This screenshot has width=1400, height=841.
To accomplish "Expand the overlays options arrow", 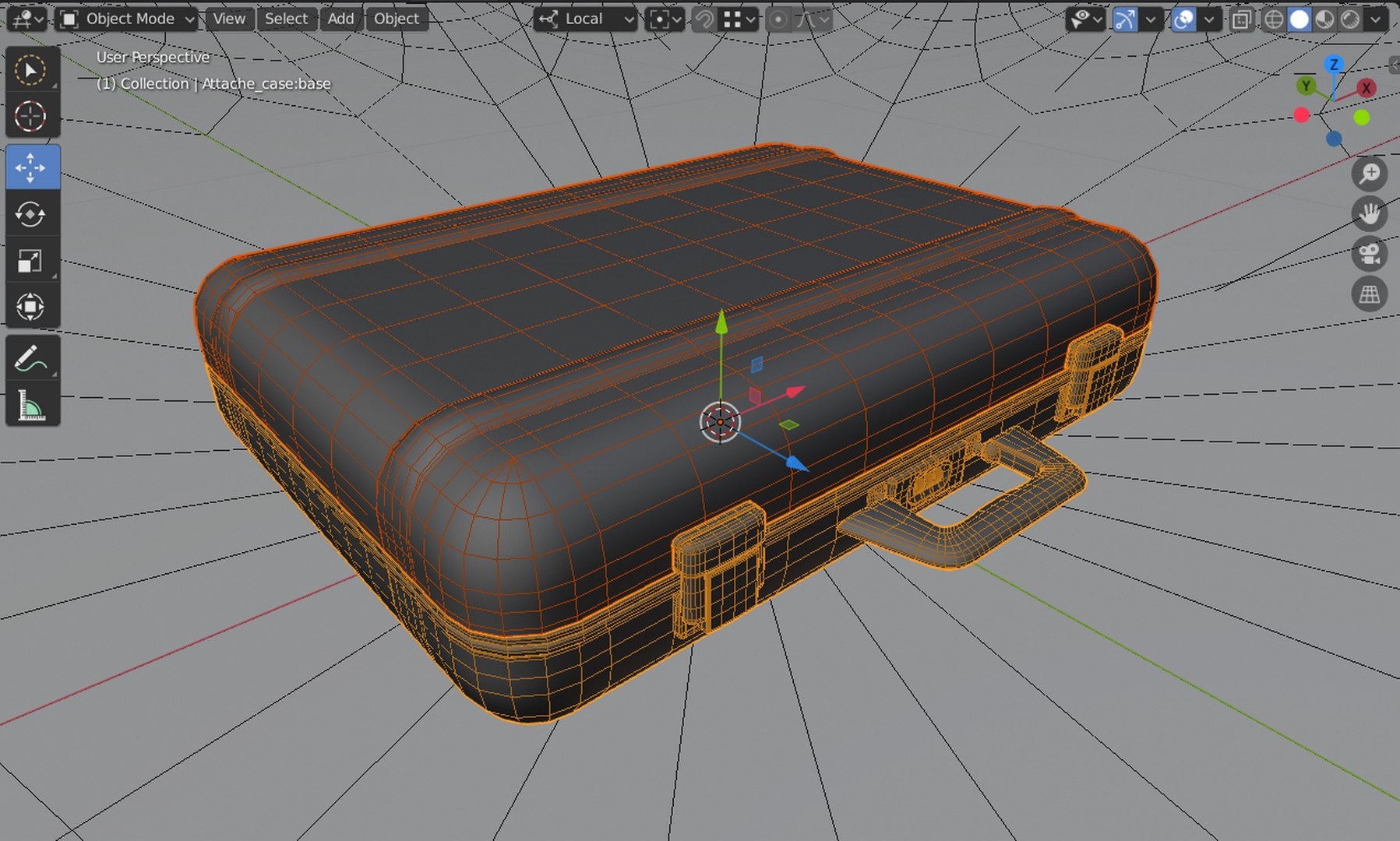I will click(x=1209, y=19).
